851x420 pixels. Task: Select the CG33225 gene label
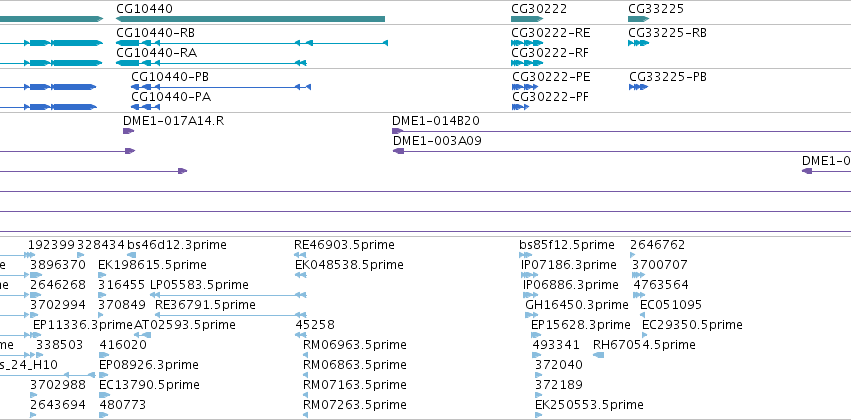pyautogui.click(x=656, y=9)
